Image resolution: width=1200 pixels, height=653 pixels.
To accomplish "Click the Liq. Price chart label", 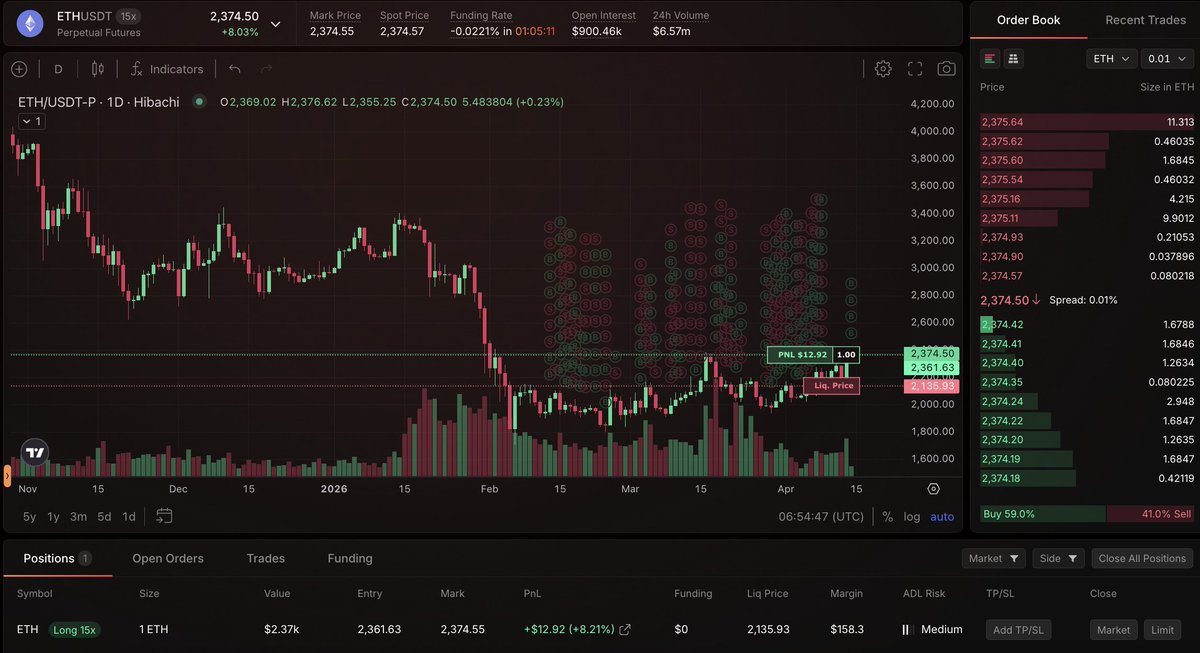I will [831, 385].
